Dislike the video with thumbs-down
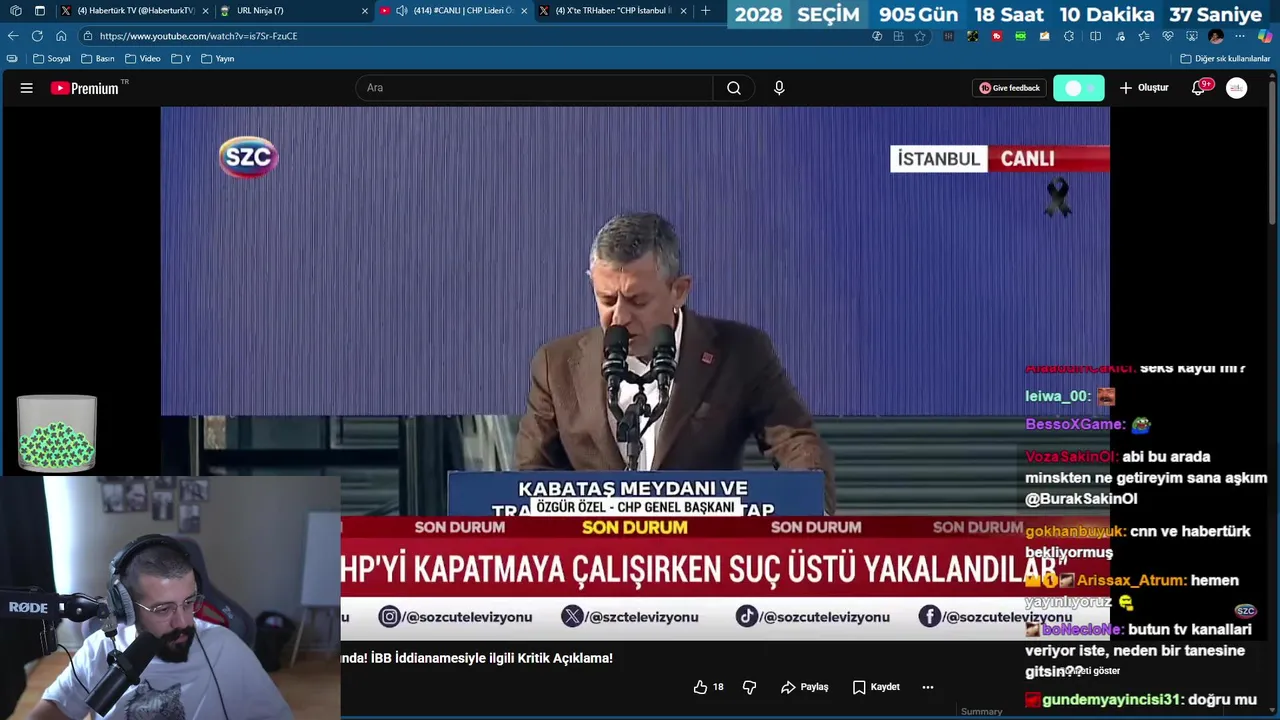This screenshot has width=1280, height=720. (749, 687)
